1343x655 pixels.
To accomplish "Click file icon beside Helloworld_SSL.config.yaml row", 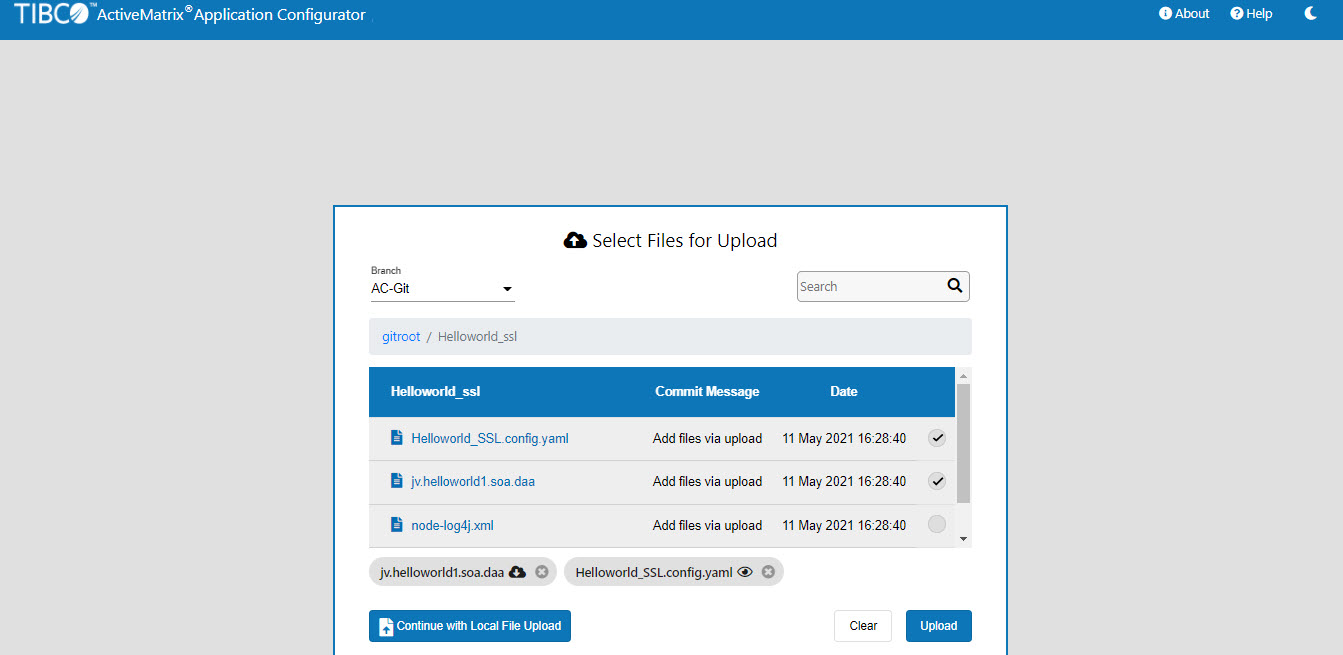I will point(397,438).
